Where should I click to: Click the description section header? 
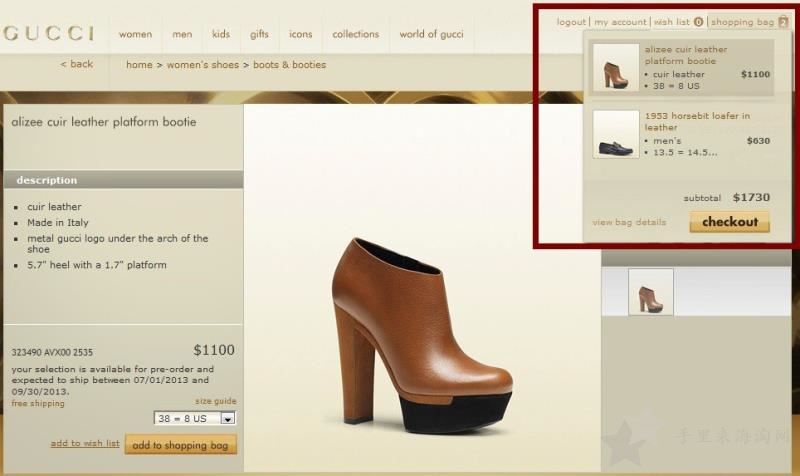coord(123,180)
